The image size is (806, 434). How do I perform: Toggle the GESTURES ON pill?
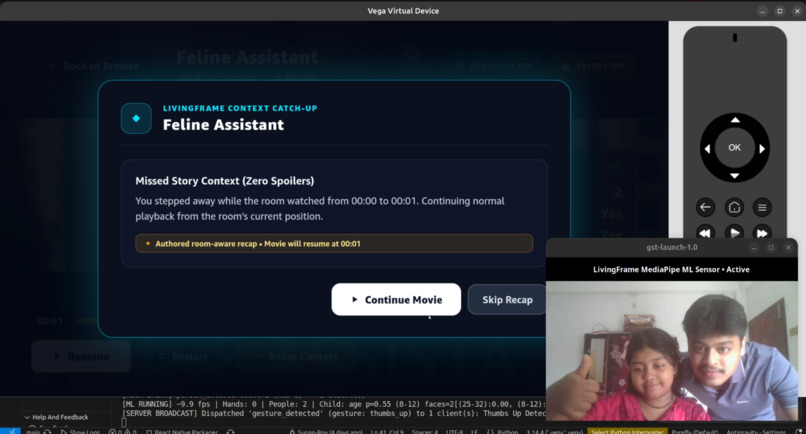click(x=493, y=66)
